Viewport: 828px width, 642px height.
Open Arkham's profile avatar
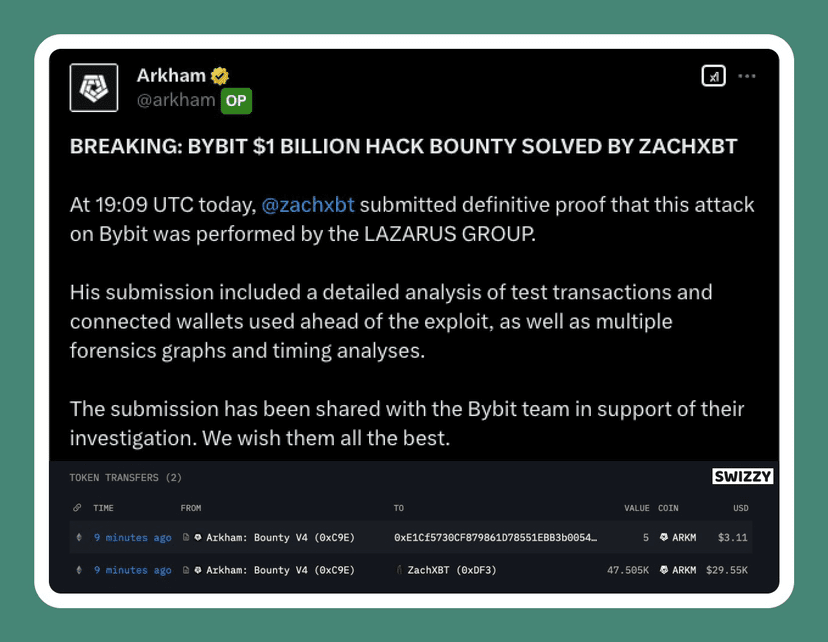(94, 88)
